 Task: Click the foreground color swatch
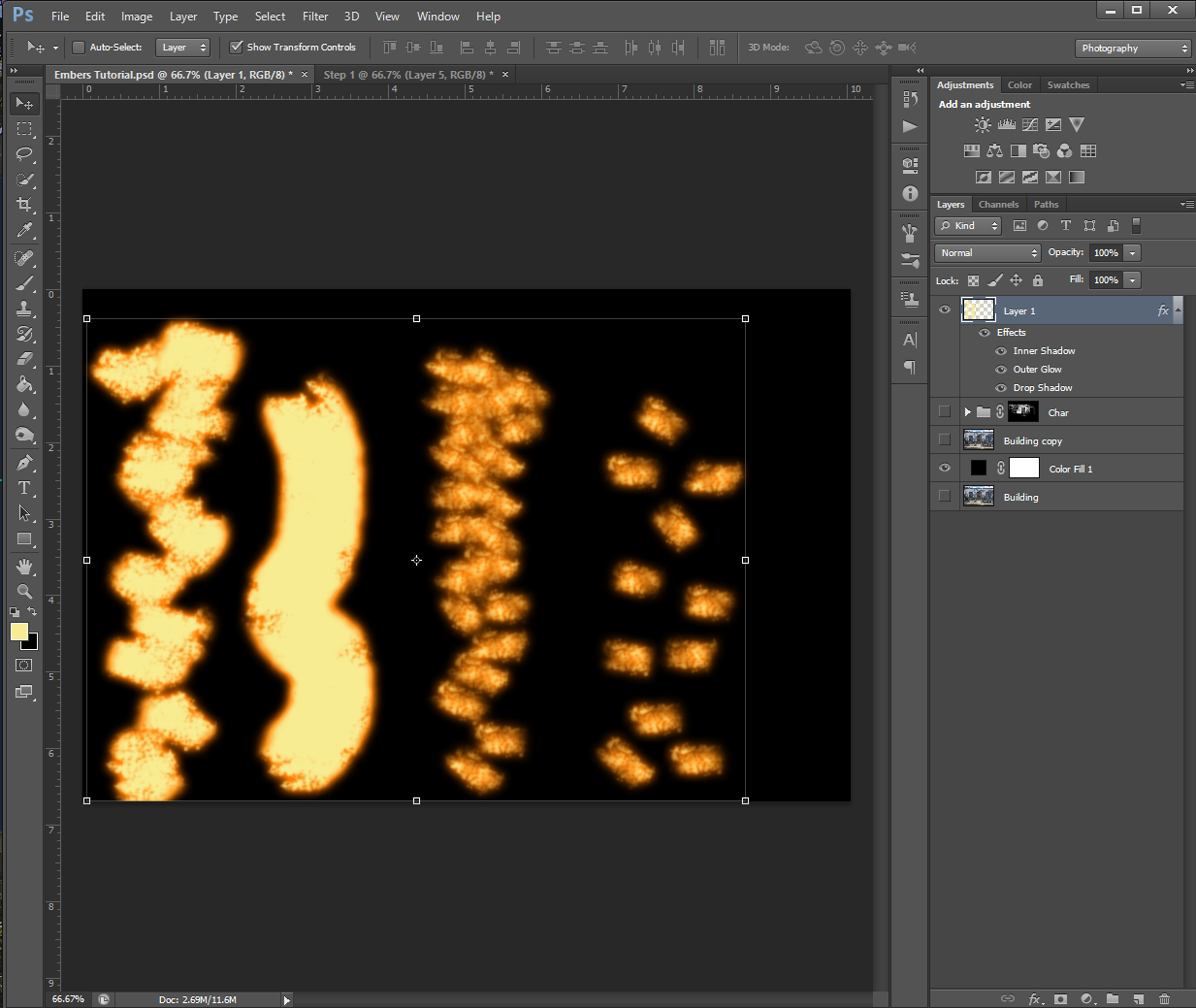pos(18,632)
